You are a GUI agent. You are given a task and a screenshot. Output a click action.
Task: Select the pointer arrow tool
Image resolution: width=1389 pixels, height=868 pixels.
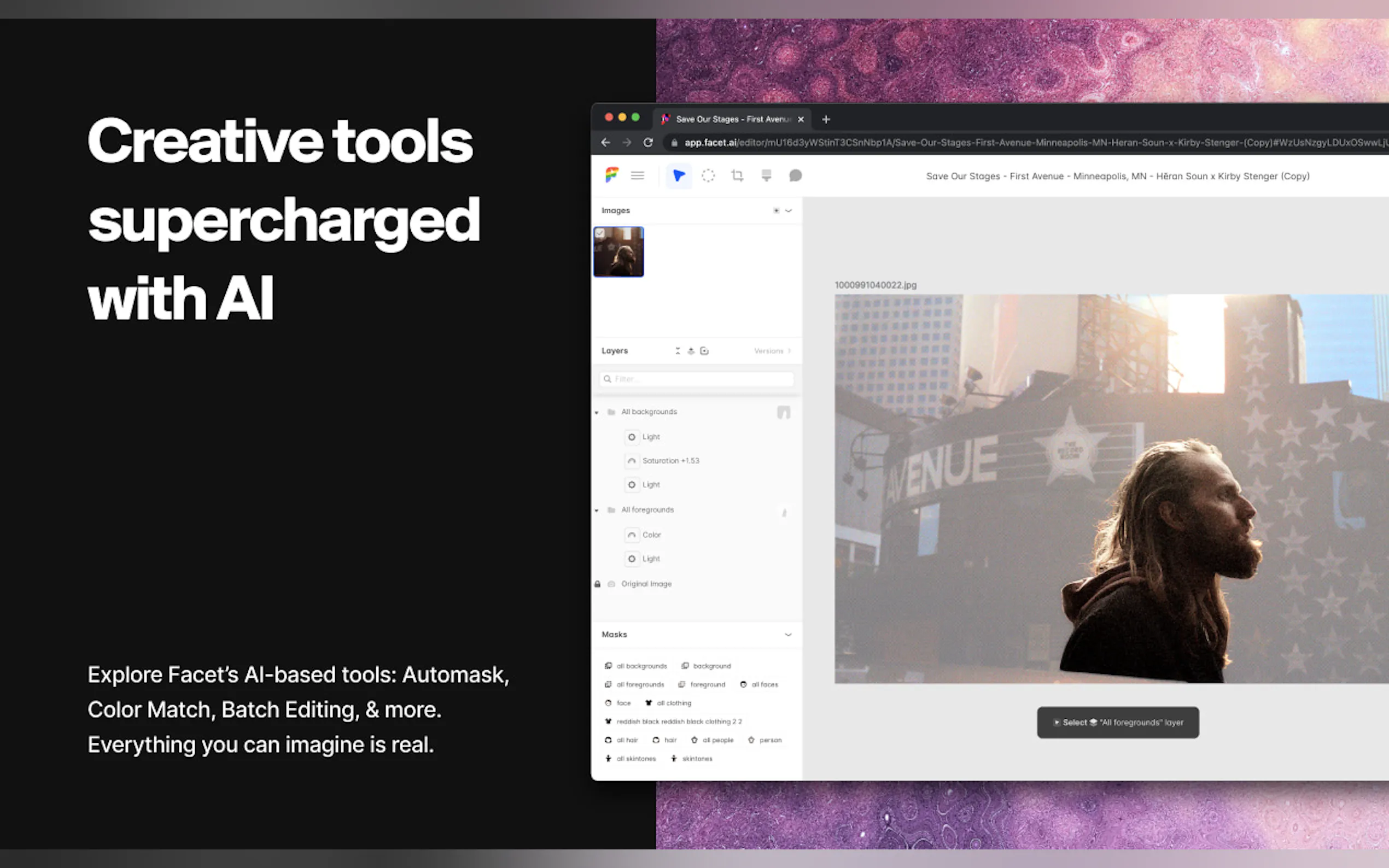678,175
